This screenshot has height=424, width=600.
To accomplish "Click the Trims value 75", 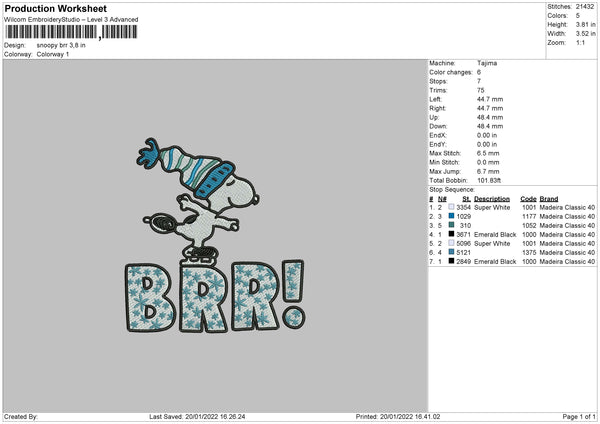I will (481, 90).
